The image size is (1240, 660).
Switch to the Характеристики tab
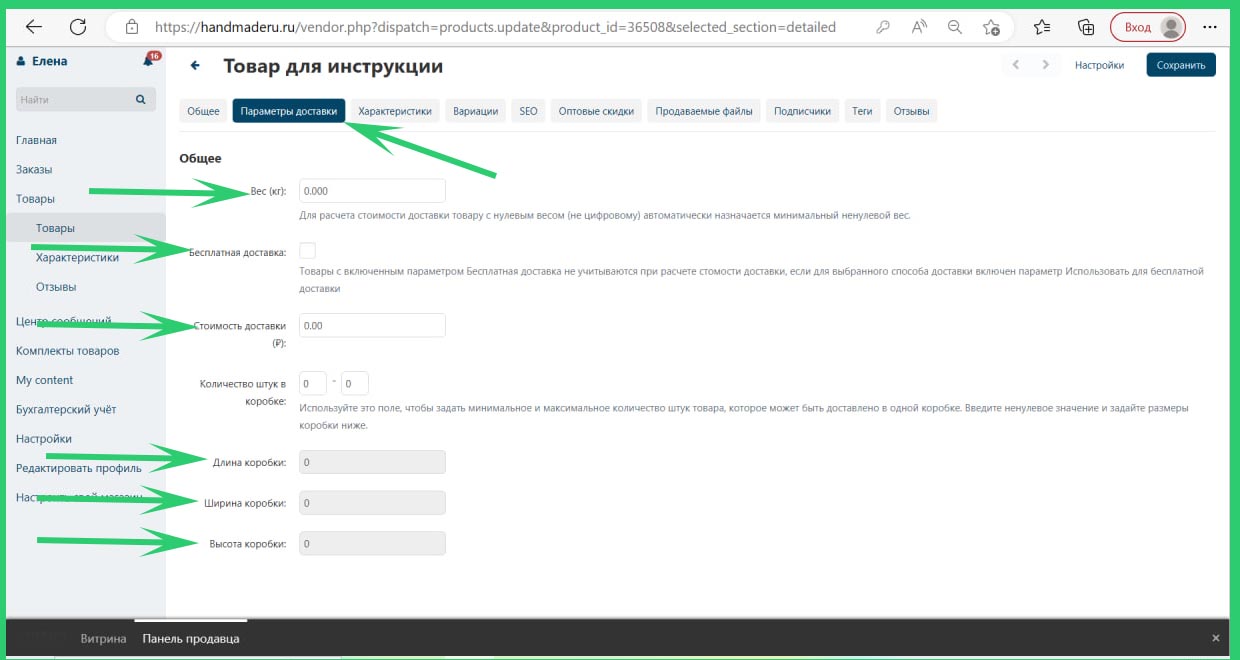tap(395, 111)
